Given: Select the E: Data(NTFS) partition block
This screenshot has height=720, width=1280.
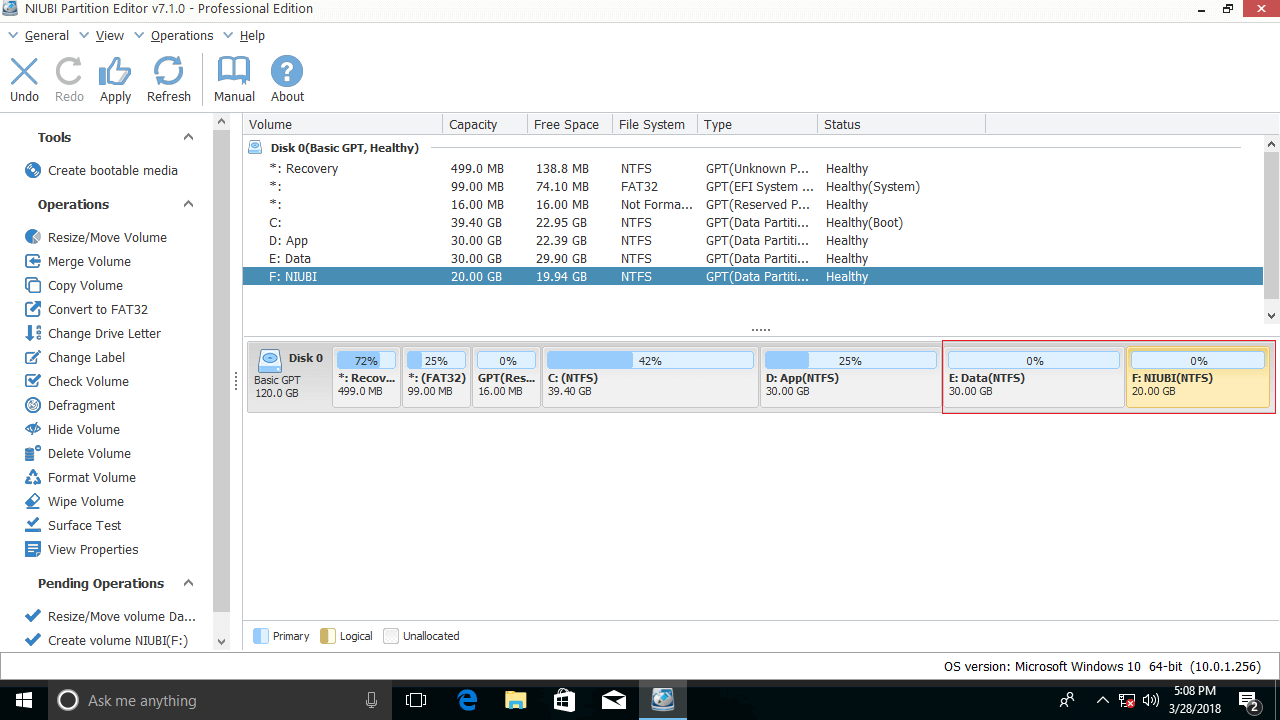Looking at the screenshot, I should pyautogui.click(x=1034, y=377).
